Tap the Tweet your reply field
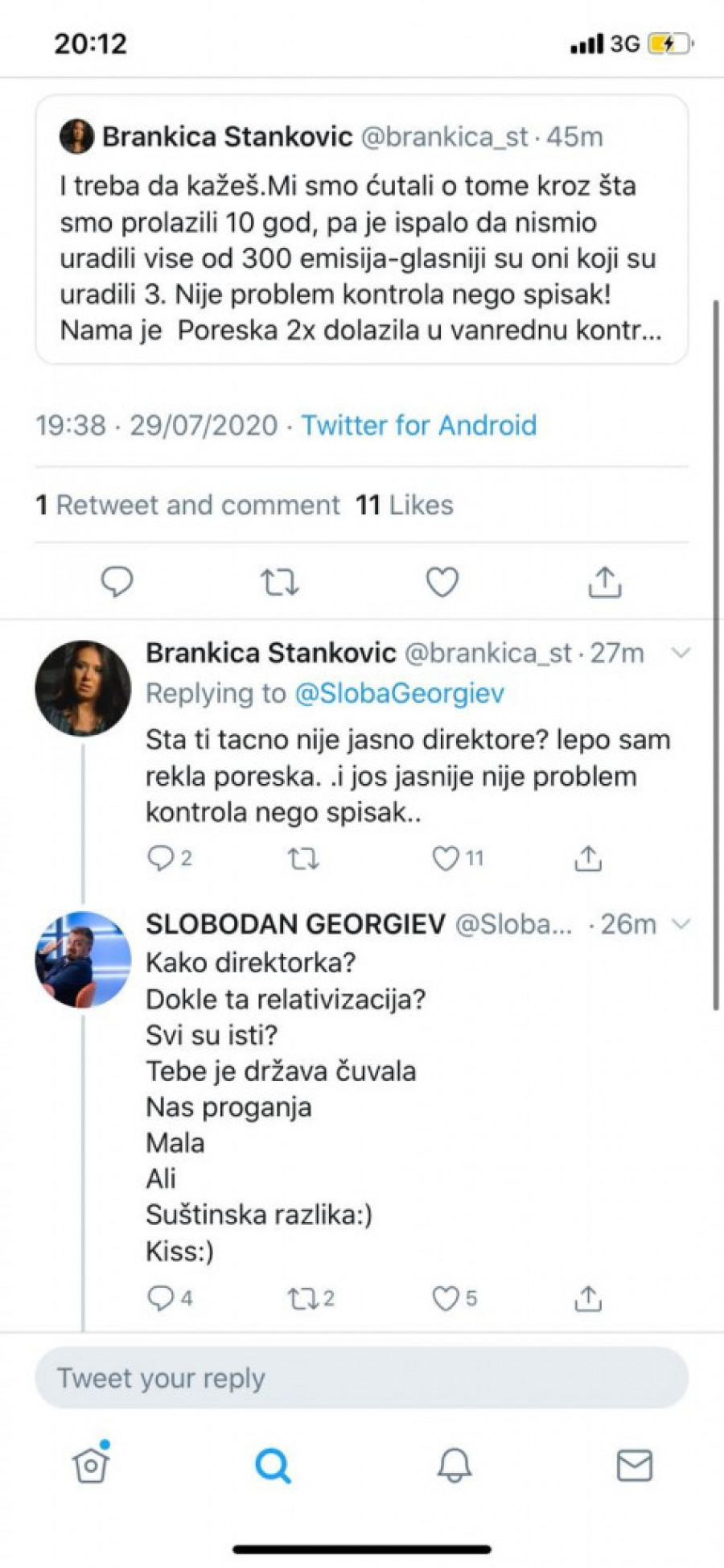Image resolution: width=724 pixels, height=1568 pixels. coord(361,1378)
